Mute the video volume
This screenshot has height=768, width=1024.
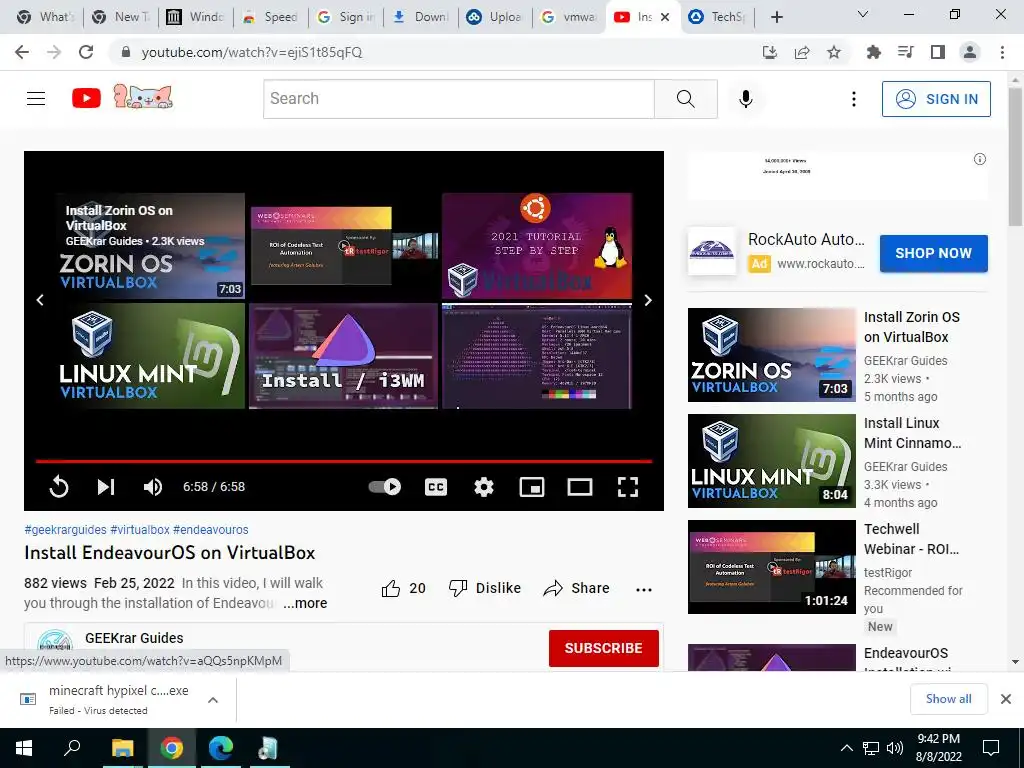153,487
